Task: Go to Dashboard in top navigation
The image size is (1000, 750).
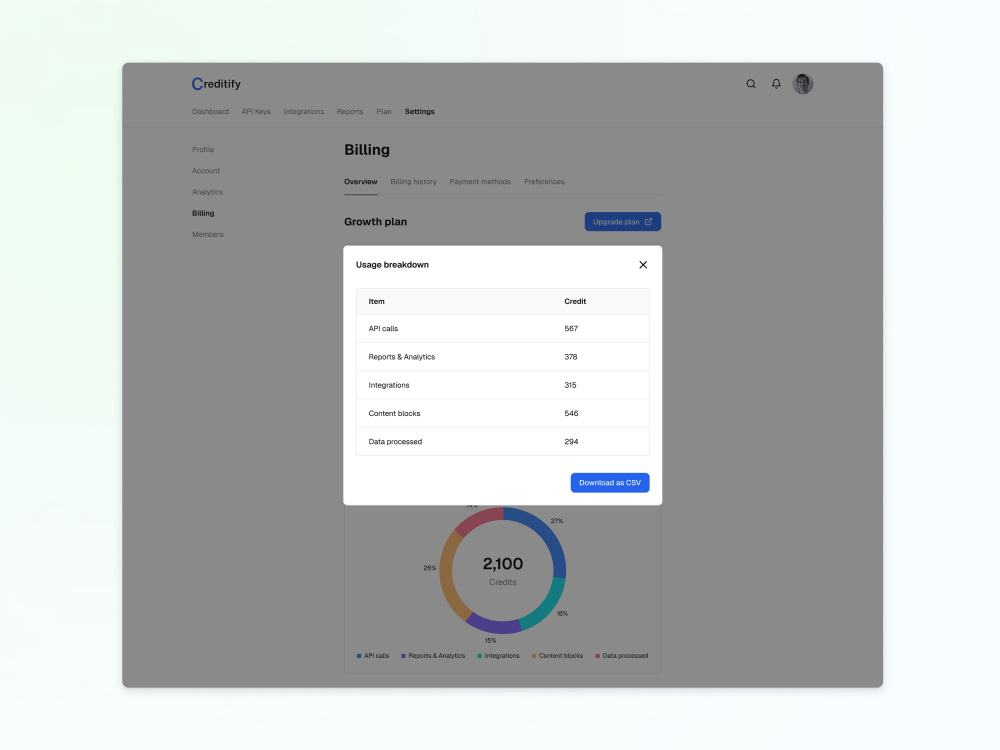Action: (x=210, y=112)
